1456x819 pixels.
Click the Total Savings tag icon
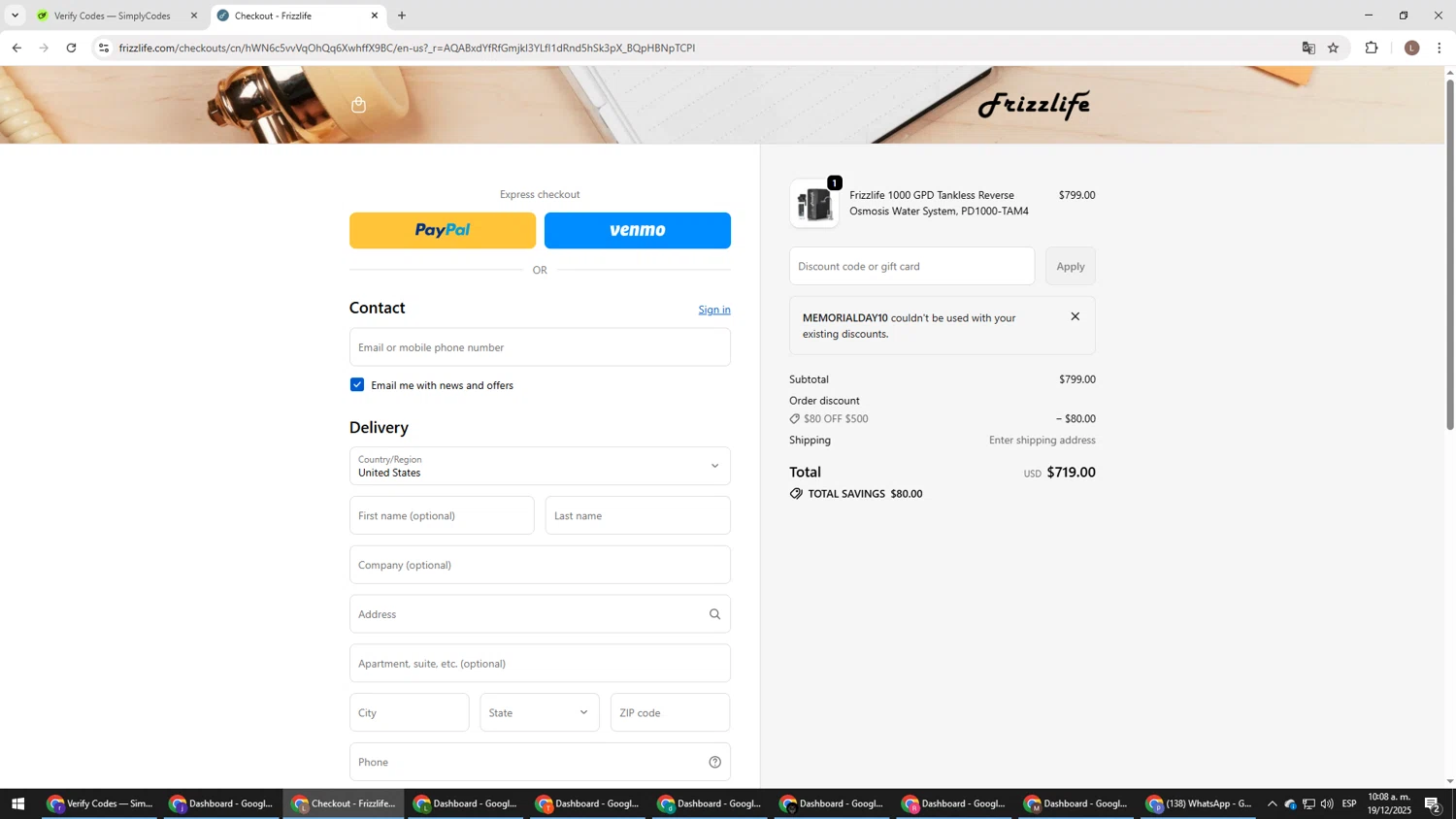click(796, 493)
